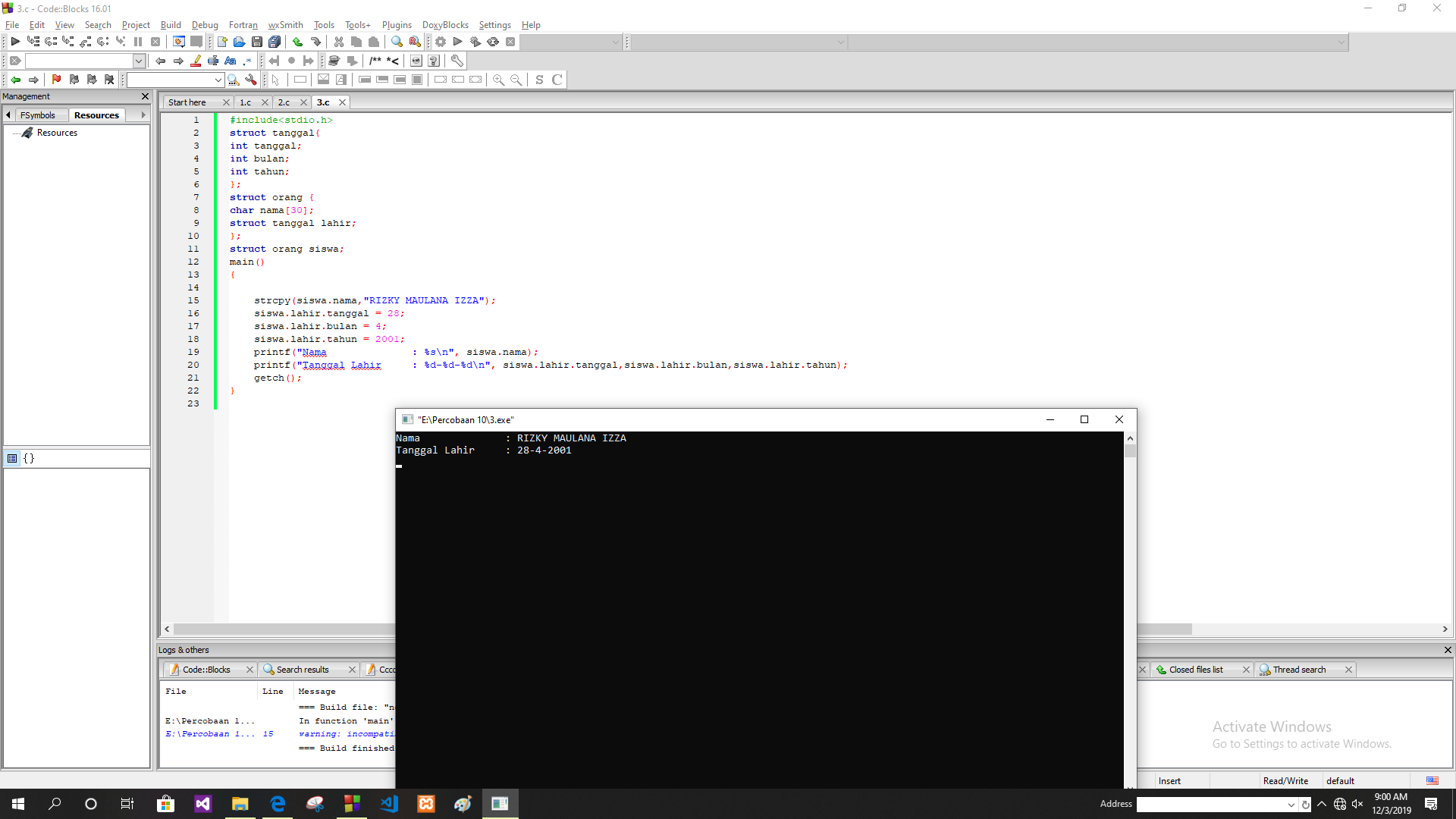Open the Debugging windows icon
Image resolution: width=1456 pixels, height=819 pixels.
(179, 42)
